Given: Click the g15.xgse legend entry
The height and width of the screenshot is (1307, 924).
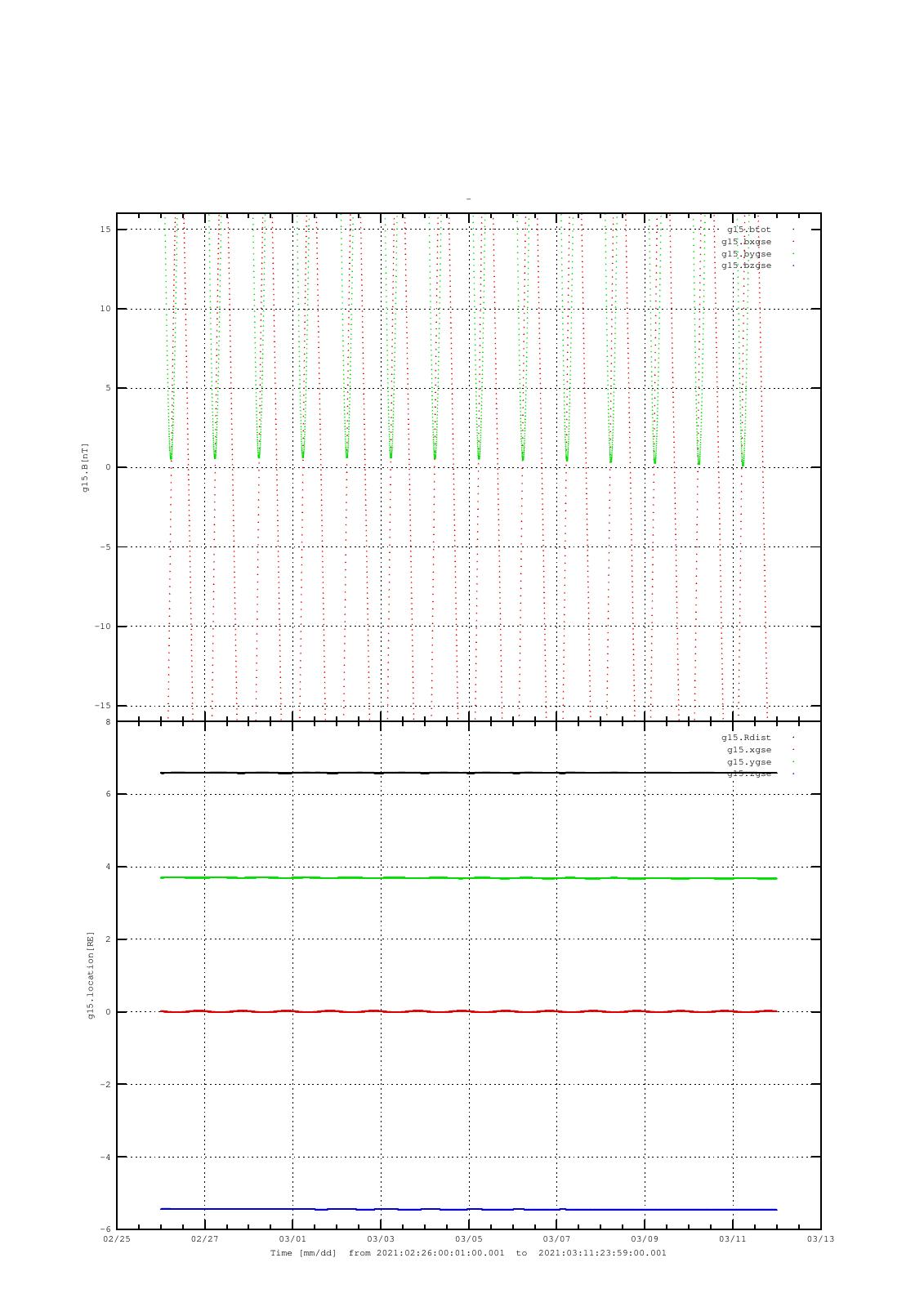Looking at the screenshot, I should click(748, 750).
